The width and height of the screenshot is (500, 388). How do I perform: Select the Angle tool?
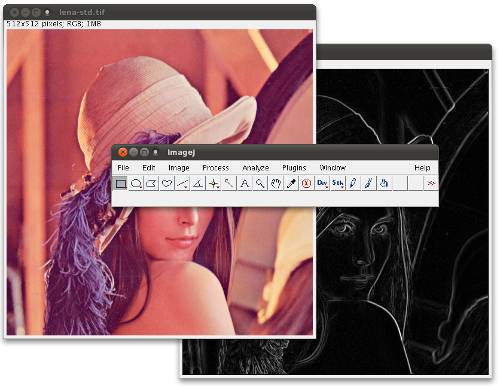tap(198, 183)
